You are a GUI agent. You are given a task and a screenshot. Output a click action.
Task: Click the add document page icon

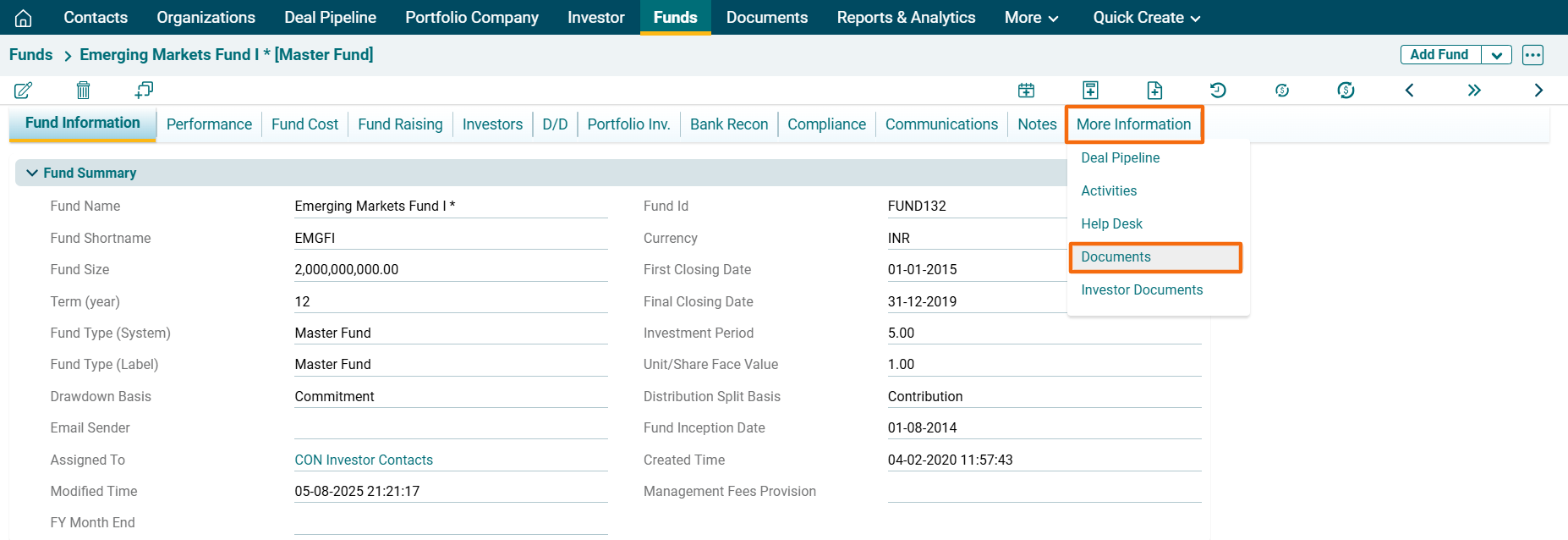click(1154, 91)
